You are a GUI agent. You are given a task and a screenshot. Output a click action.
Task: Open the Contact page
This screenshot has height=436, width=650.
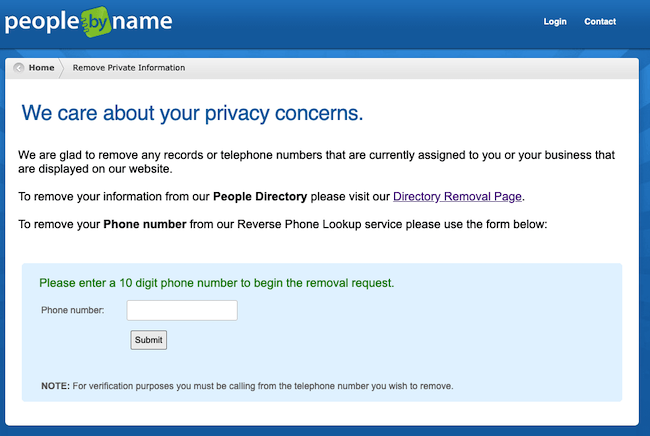[x=600, y=22]
